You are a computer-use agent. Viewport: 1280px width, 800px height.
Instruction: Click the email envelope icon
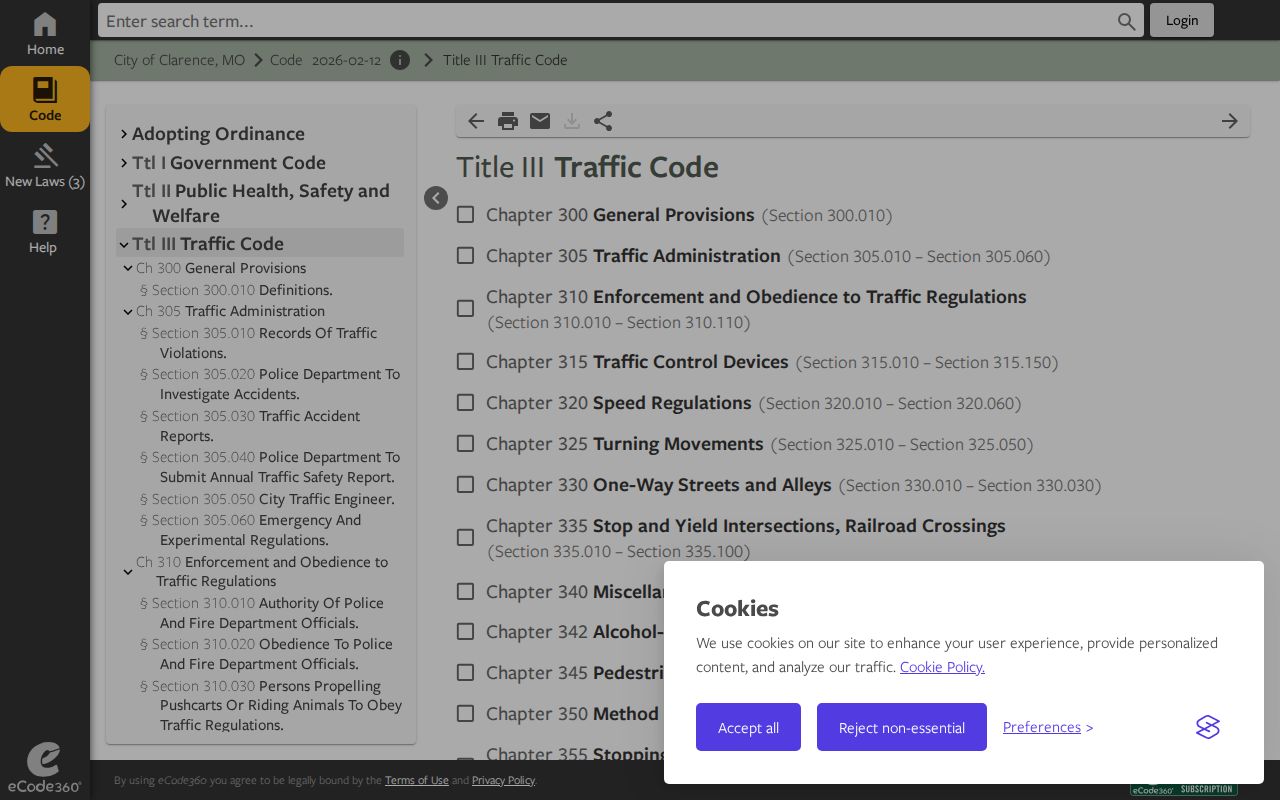540,121
